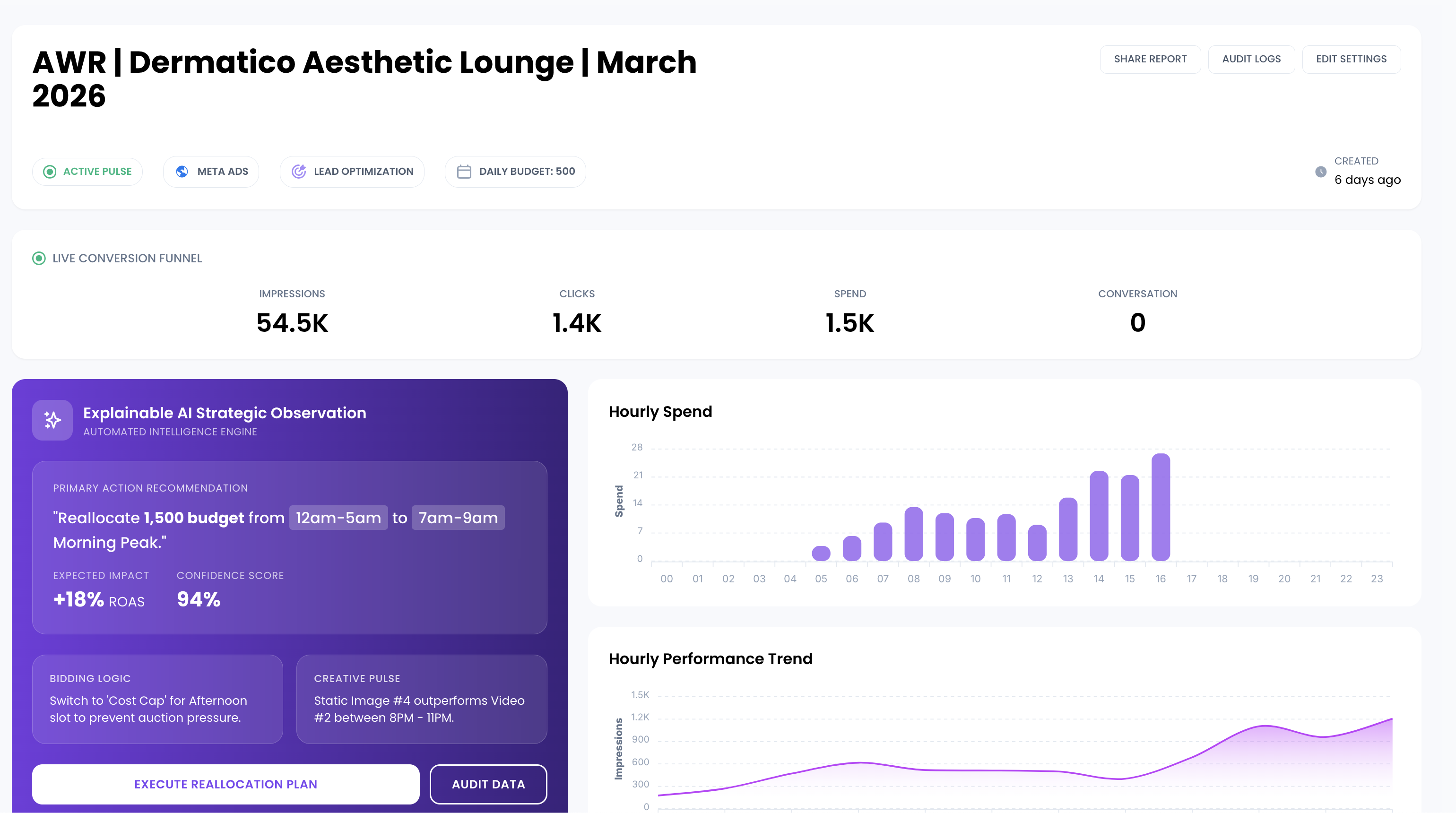
Task: Click the hour 13 spend bar
Action: [x=1068, y=529]
